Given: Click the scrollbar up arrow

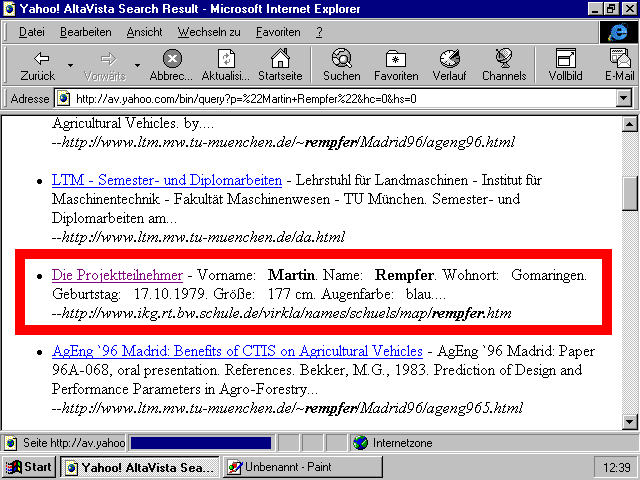Looking at the screenshot, I should 629,124.
